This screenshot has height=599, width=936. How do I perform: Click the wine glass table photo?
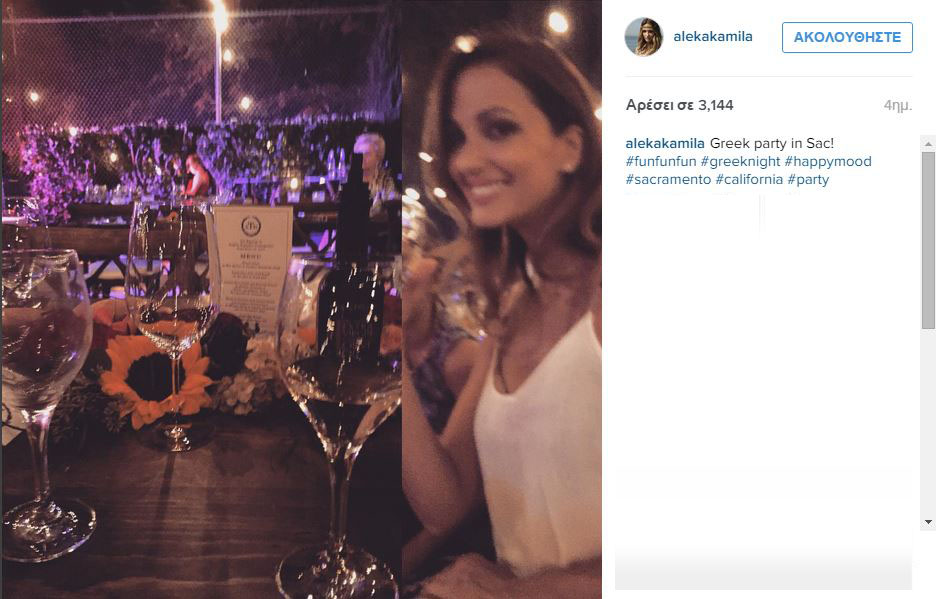coord(202,299)
